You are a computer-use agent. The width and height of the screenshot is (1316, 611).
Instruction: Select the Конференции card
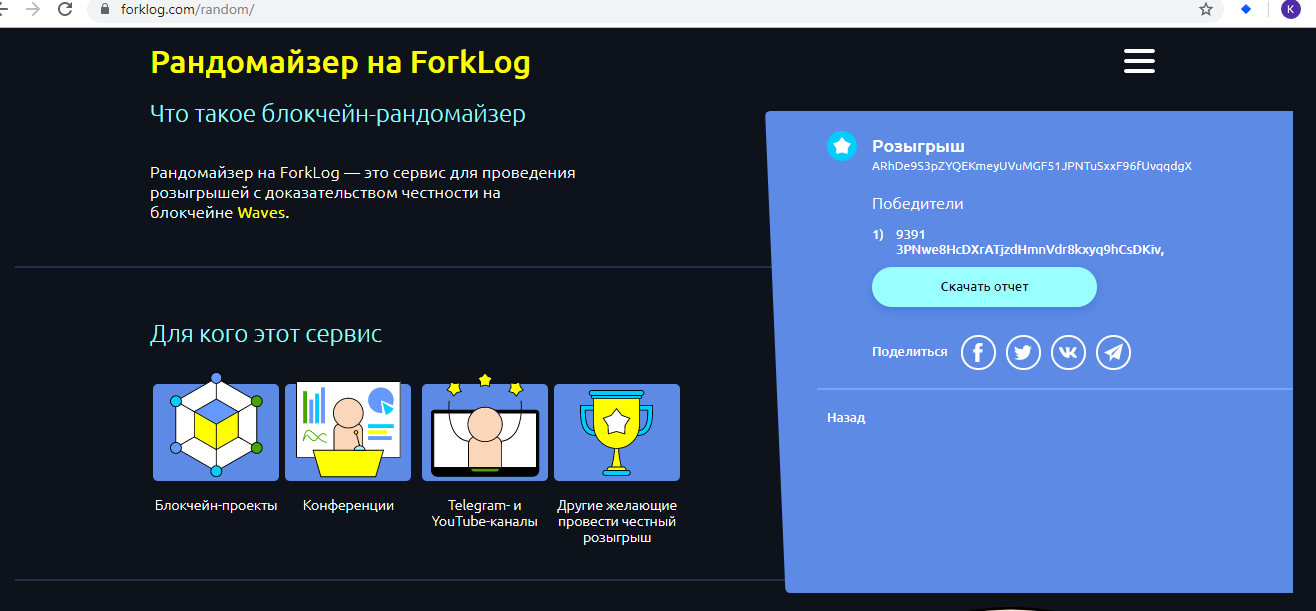click(x=348, y=432)
